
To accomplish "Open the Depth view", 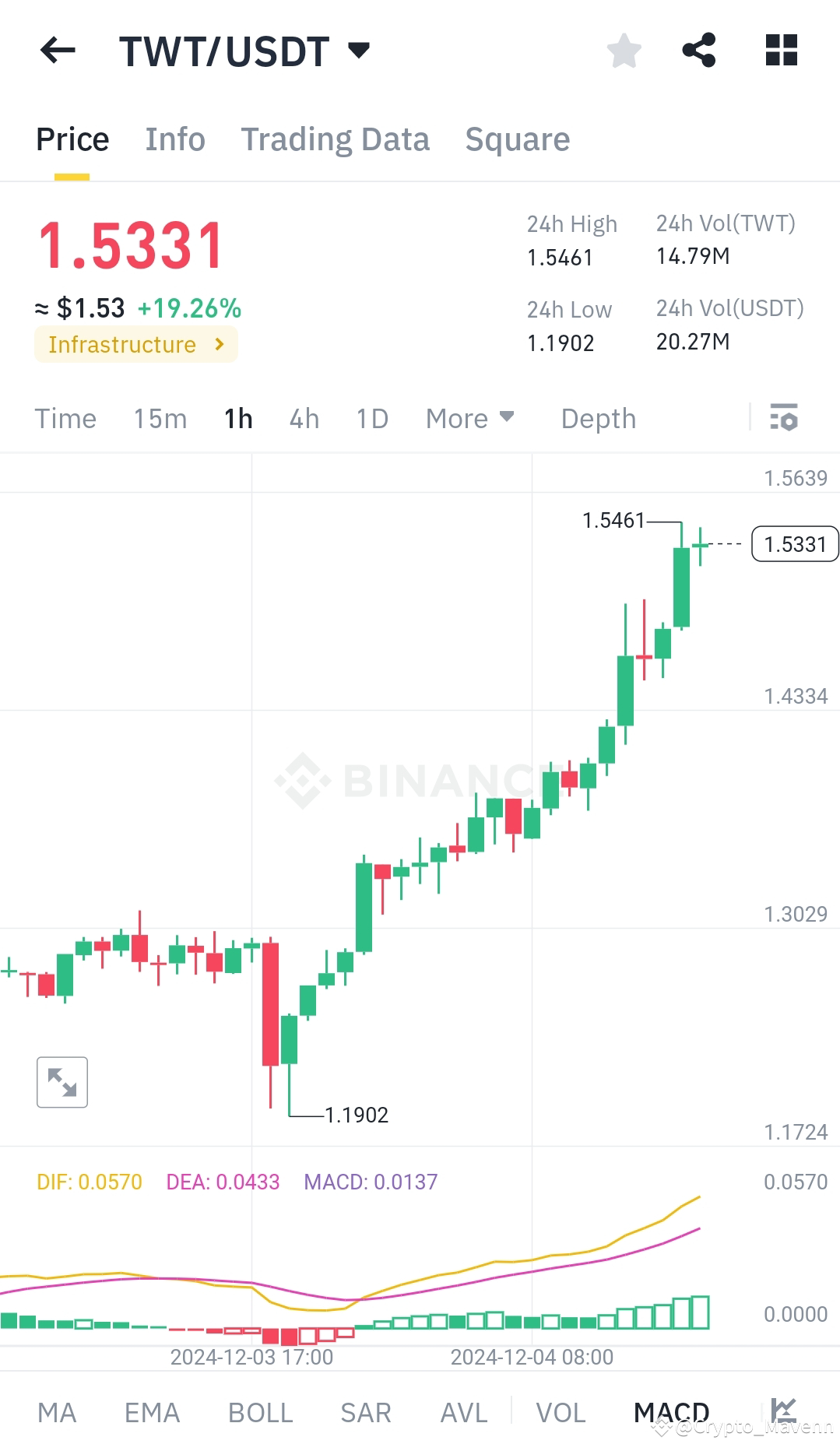I will 598,418.
